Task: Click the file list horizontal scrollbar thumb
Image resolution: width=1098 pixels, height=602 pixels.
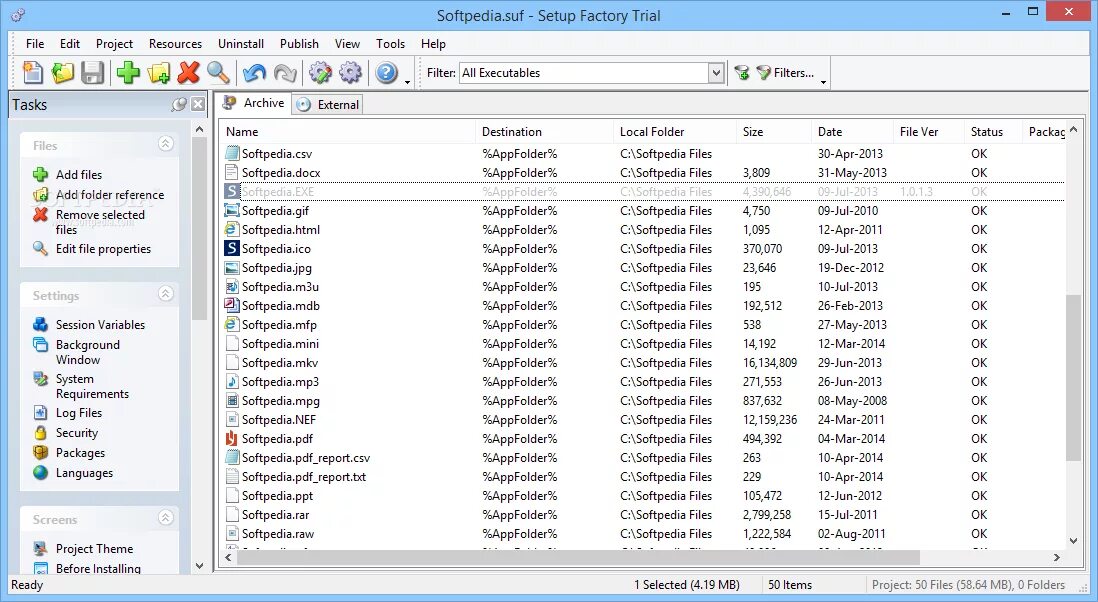Action: coord(578,557)
